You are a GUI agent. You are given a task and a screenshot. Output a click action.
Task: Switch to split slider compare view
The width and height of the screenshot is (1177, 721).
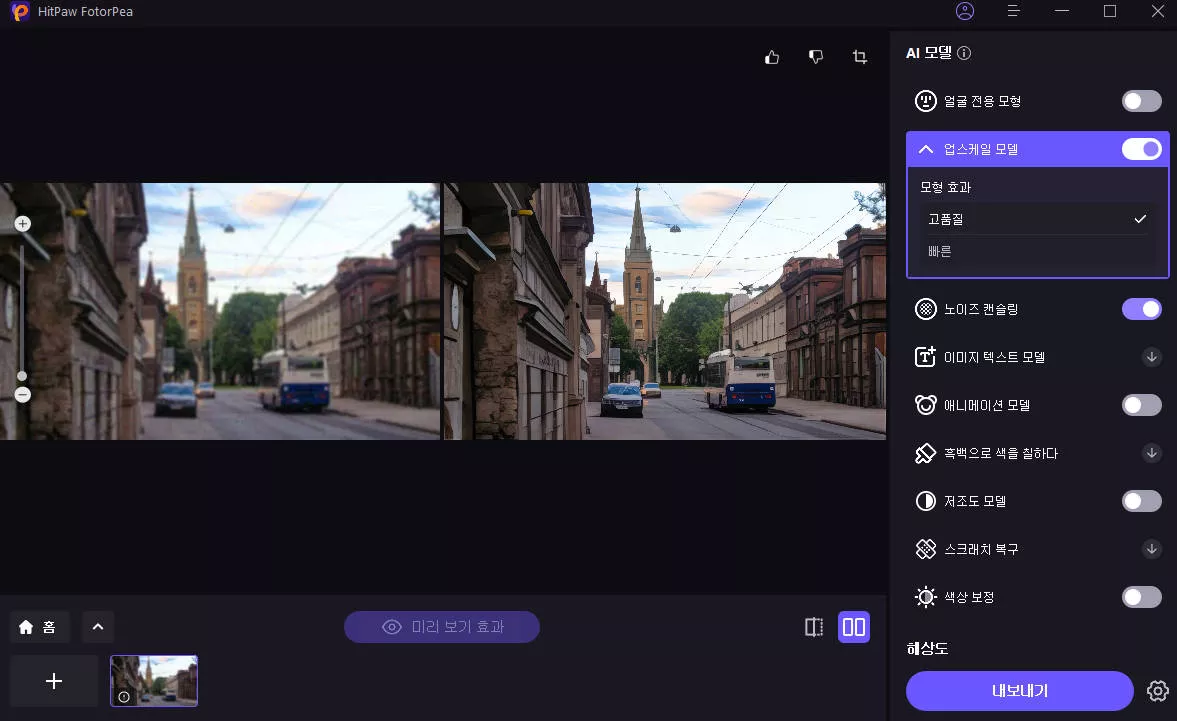814,627
